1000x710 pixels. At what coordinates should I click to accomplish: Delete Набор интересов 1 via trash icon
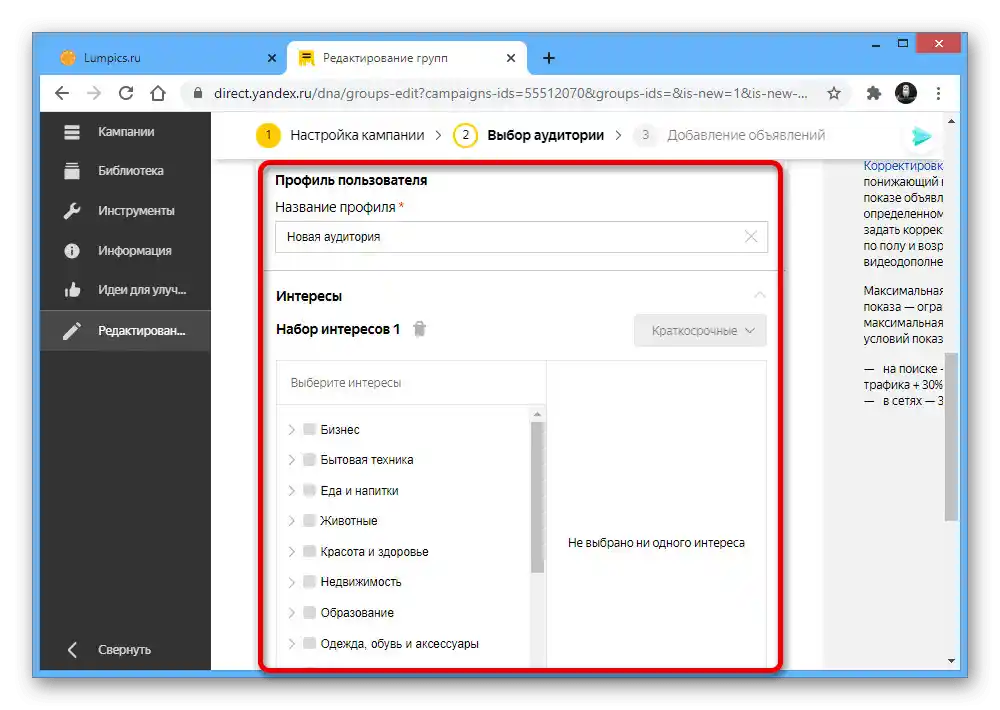click(x=419, y=329)
